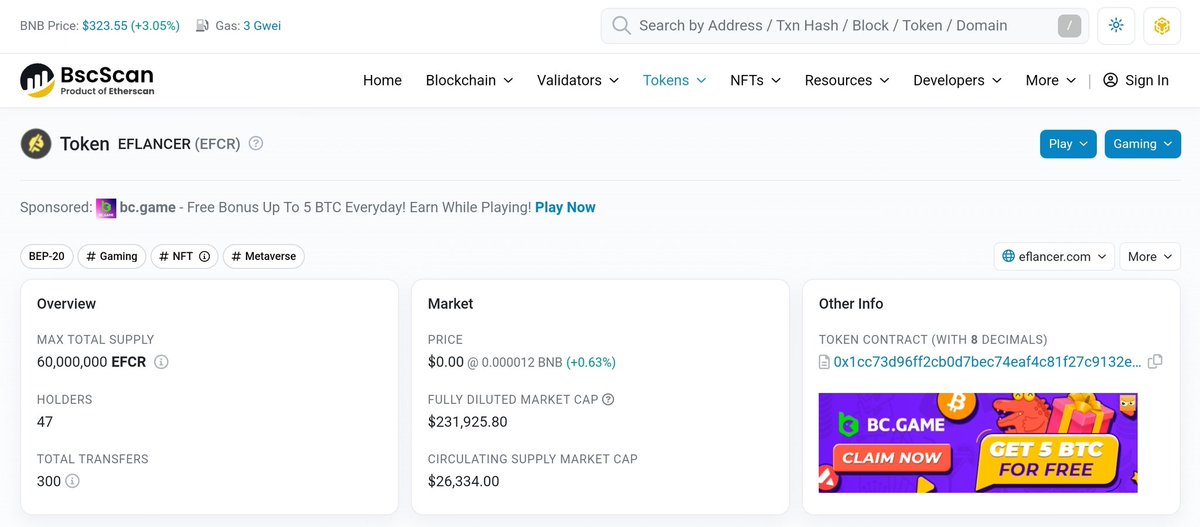Open the More navigation dropdown

coord(1050,80)
